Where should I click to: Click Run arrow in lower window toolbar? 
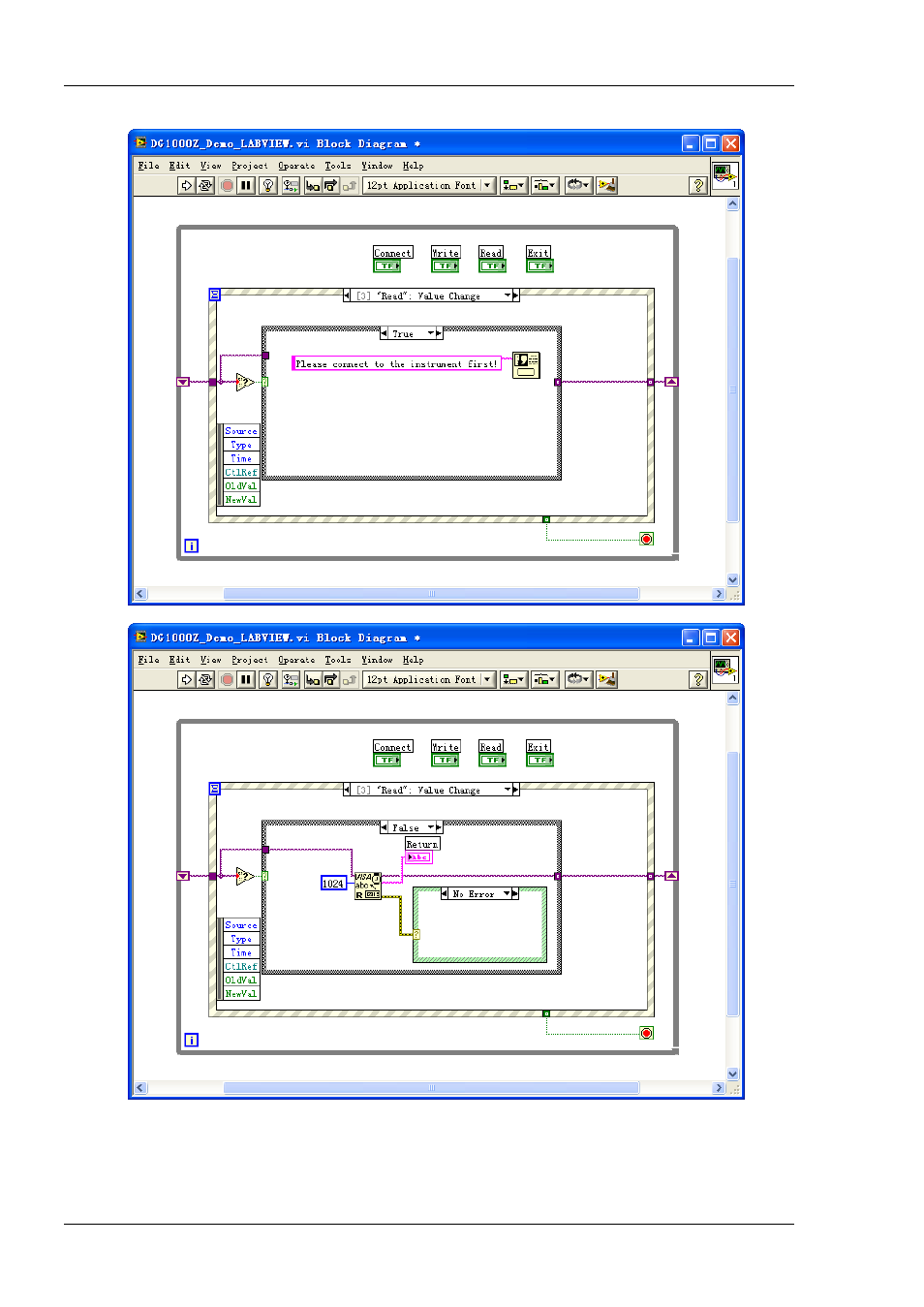click(x=187, y=679)
